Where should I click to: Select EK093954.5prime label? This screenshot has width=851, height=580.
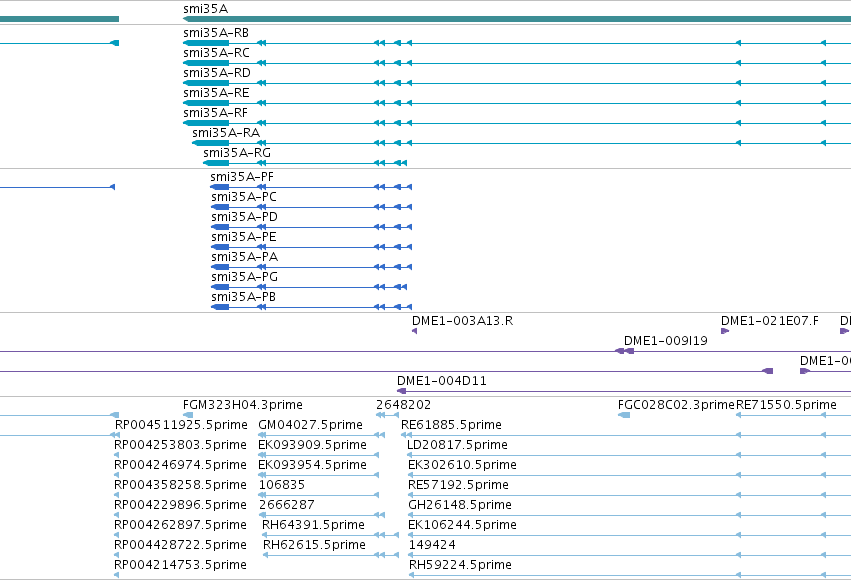pos(312,465)
